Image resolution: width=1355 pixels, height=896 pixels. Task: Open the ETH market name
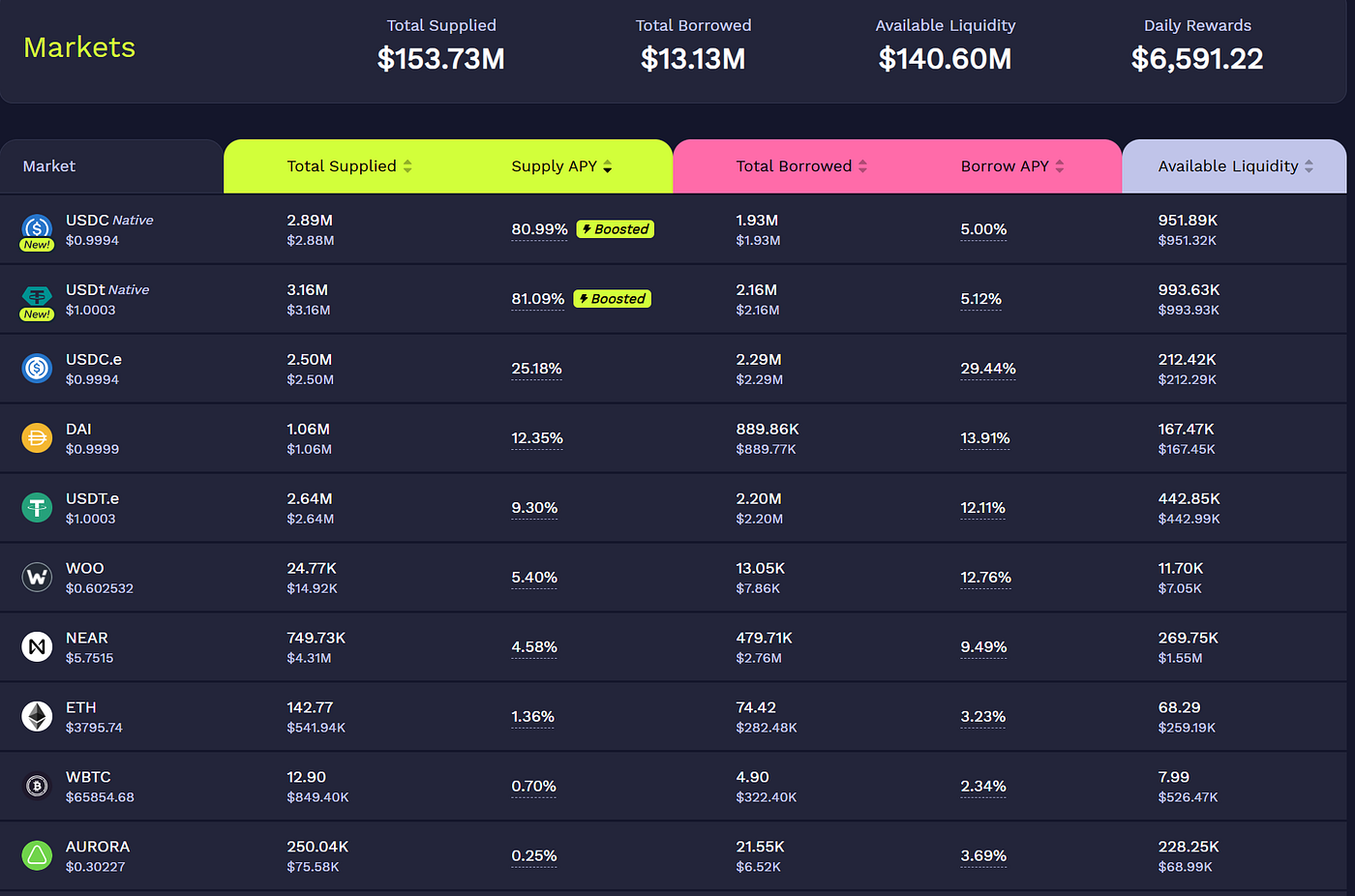coord(81,708)
